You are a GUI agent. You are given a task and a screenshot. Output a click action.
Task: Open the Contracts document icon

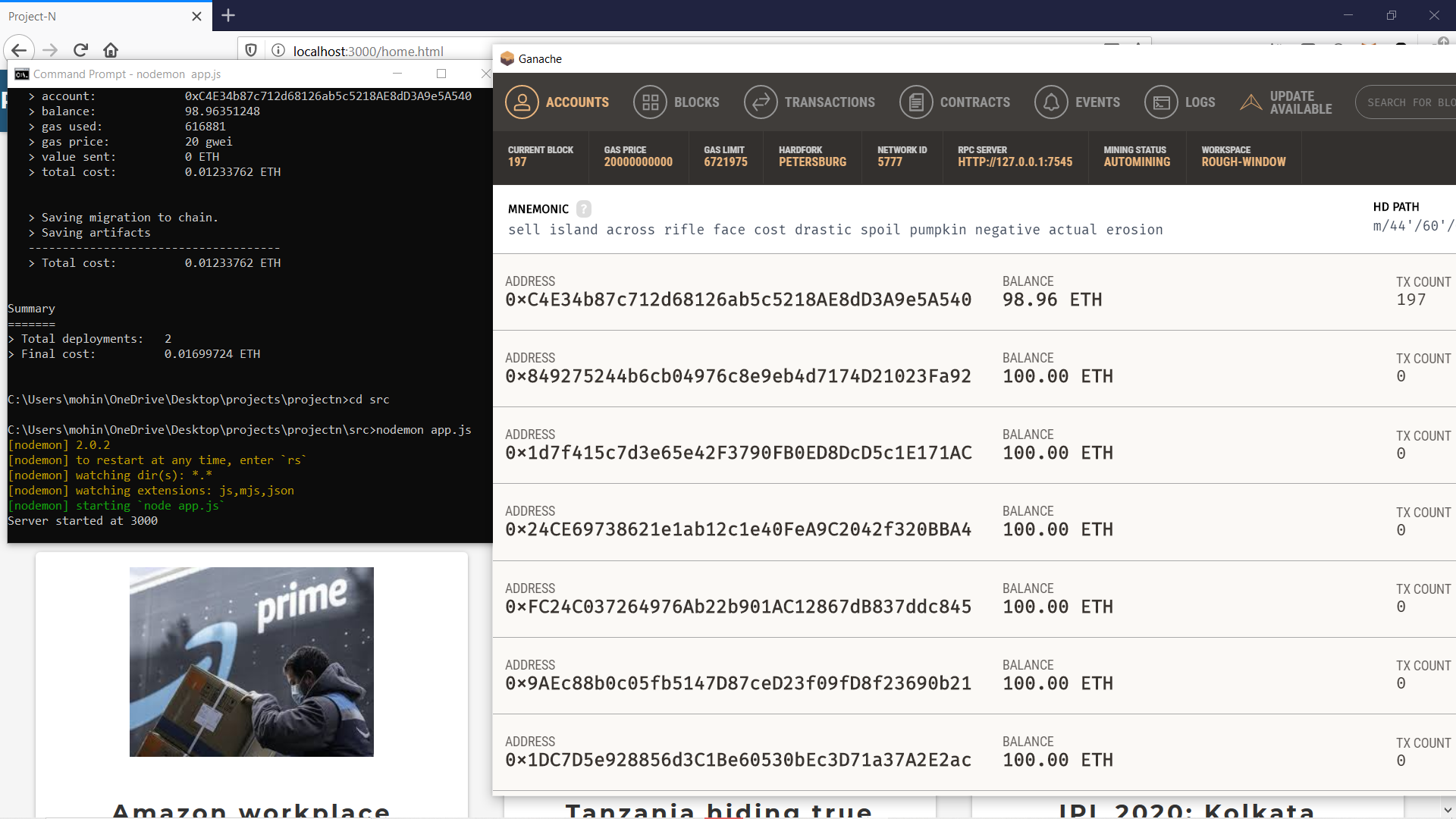pos(916,102)
